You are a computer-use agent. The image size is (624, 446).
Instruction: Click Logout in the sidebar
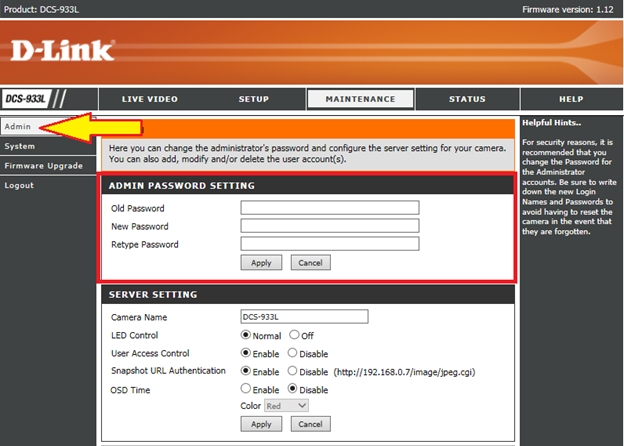click(18, 185)
